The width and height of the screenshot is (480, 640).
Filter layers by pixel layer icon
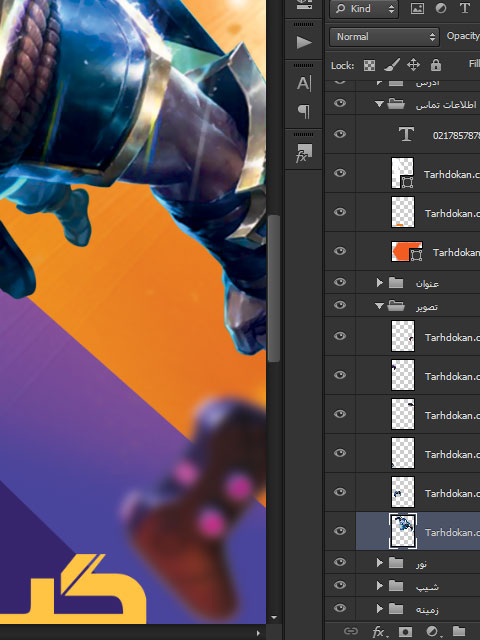(x=417, y=9)
